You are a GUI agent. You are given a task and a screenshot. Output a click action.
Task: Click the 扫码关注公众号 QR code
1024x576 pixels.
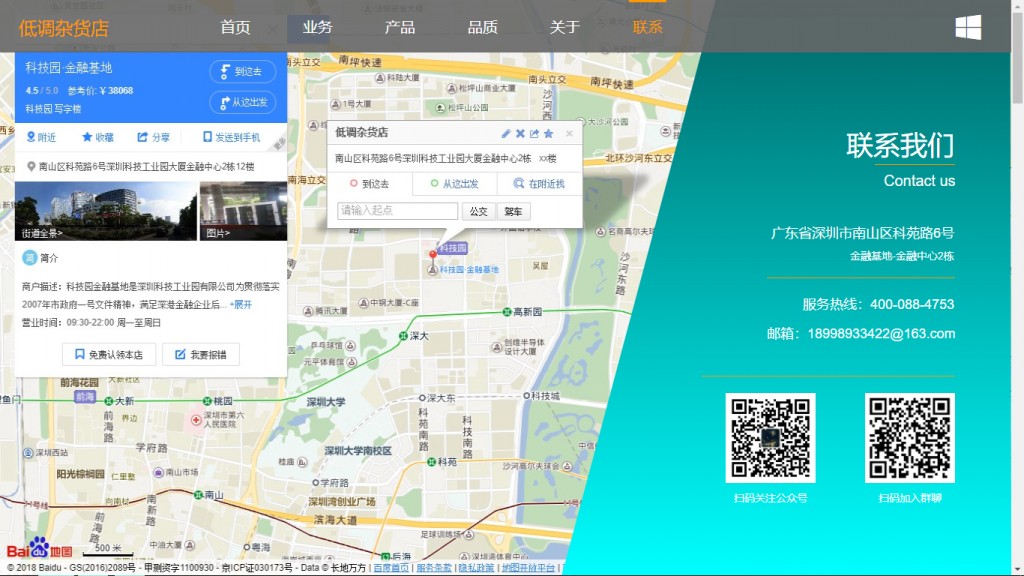point(771,438)
